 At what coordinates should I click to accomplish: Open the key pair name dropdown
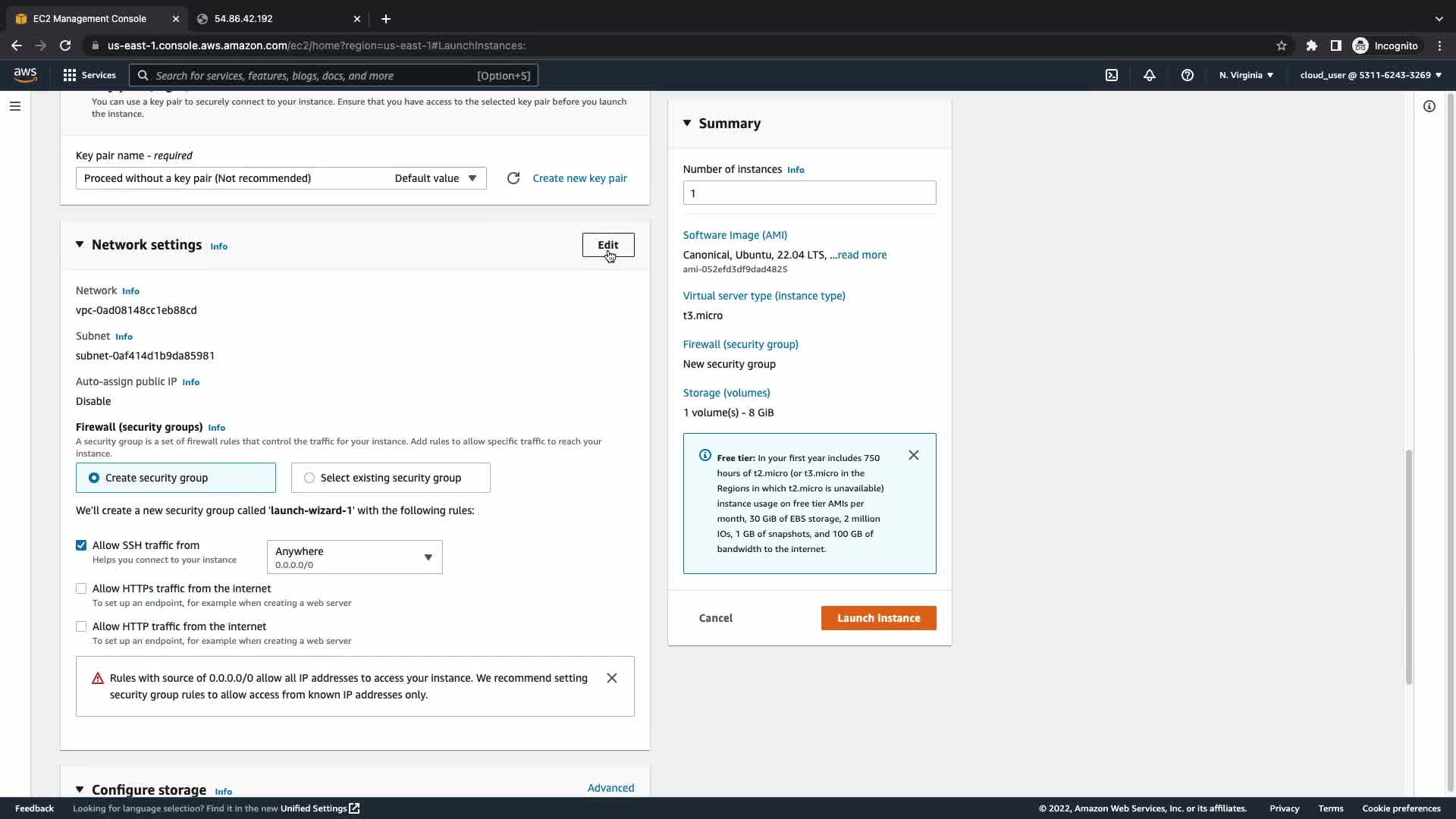click(x=281, y=178)
